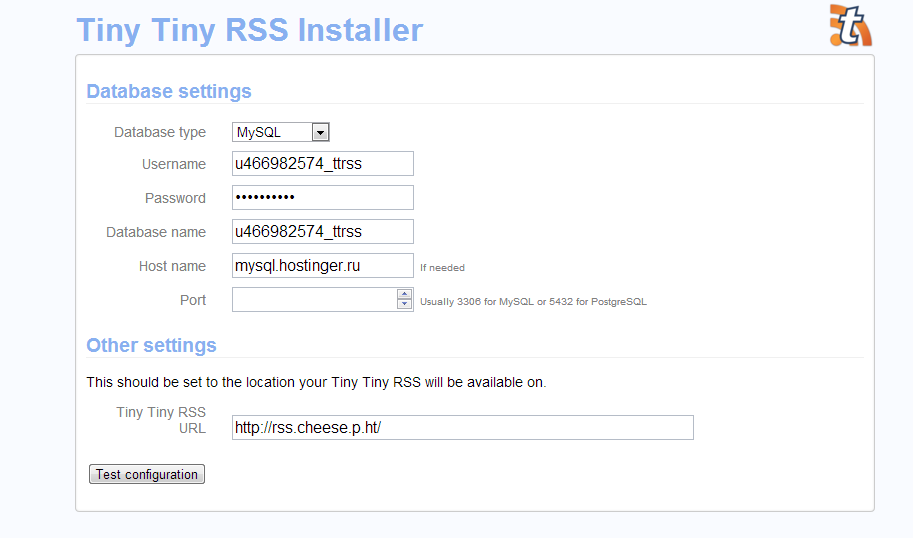
Task: Click the Host name input field
Action: coord(323,266)
